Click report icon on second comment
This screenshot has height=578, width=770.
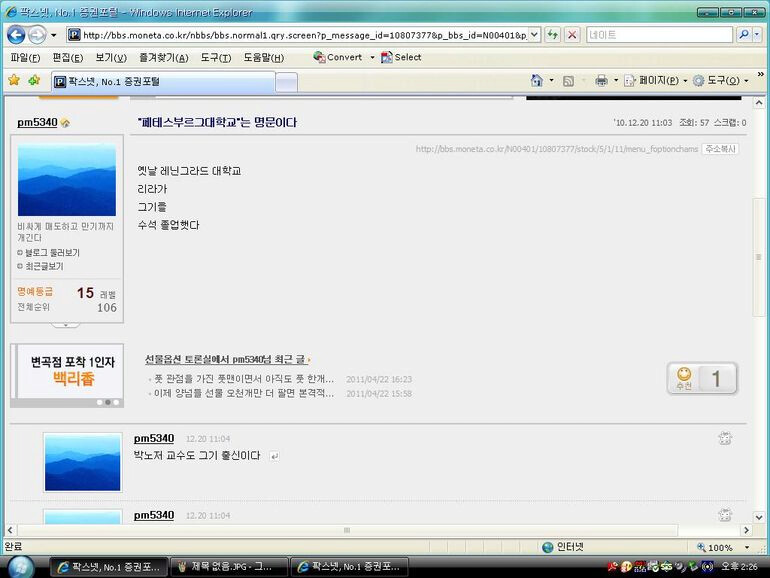point(725,514)
